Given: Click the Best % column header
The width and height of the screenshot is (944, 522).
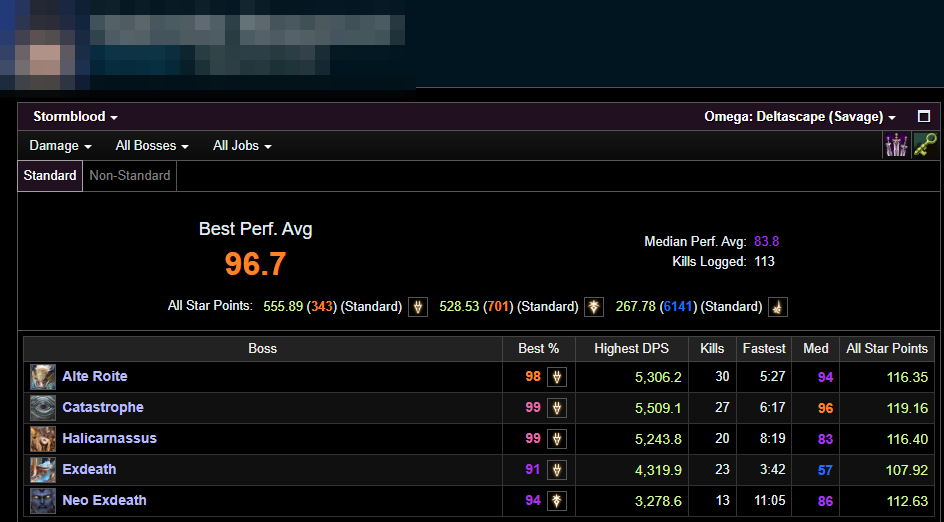Looking at the screenshot, I should point(539,349).
